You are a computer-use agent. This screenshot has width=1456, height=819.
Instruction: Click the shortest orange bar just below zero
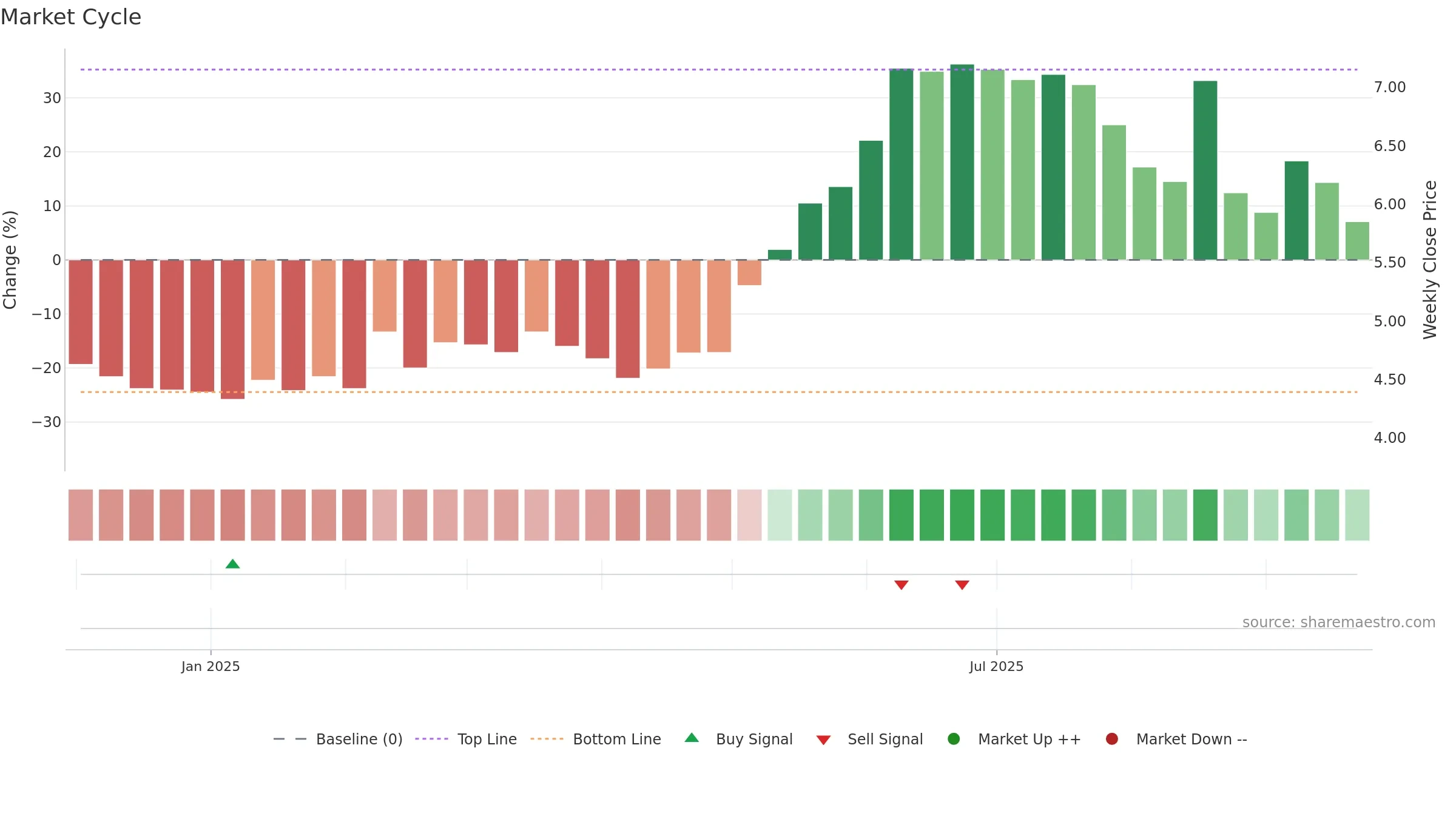(x=749, y=272)
